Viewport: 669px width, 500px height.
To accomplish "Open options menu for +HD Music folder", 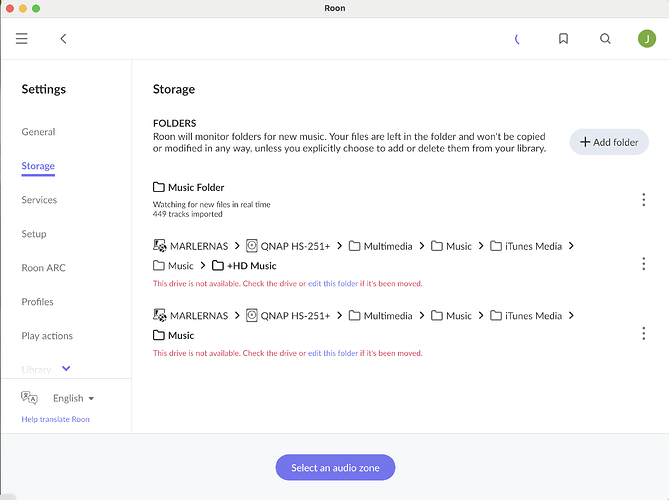I will (643, 264).
